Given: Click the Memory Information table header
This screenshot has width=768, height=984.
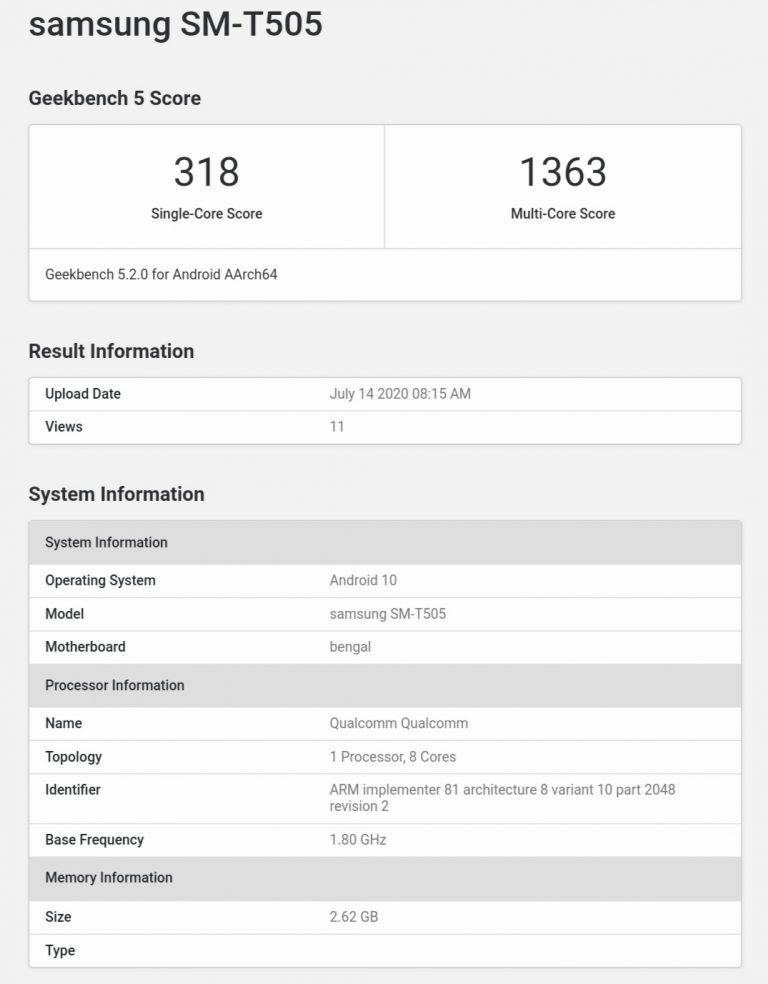Looking at the screenshot, I should (x=385, y=878).
